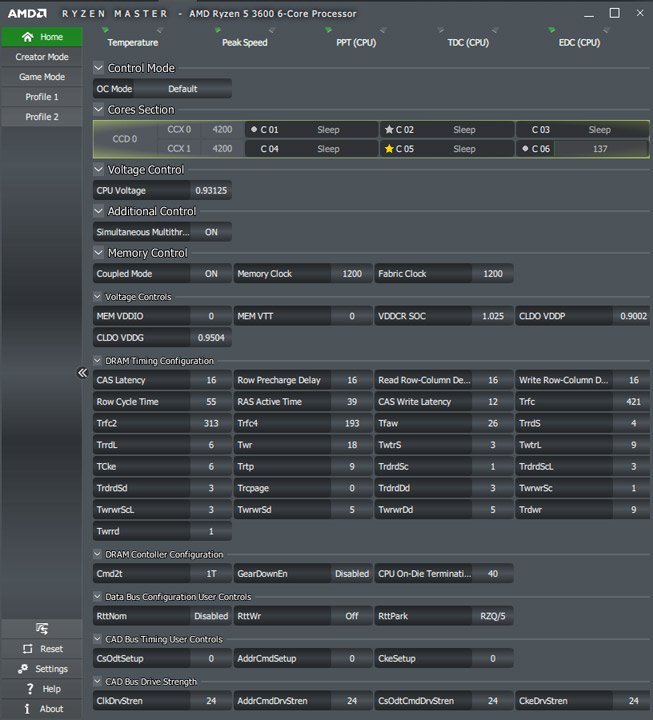Minimize the Ryzen Master window

(x=589, y=16)
